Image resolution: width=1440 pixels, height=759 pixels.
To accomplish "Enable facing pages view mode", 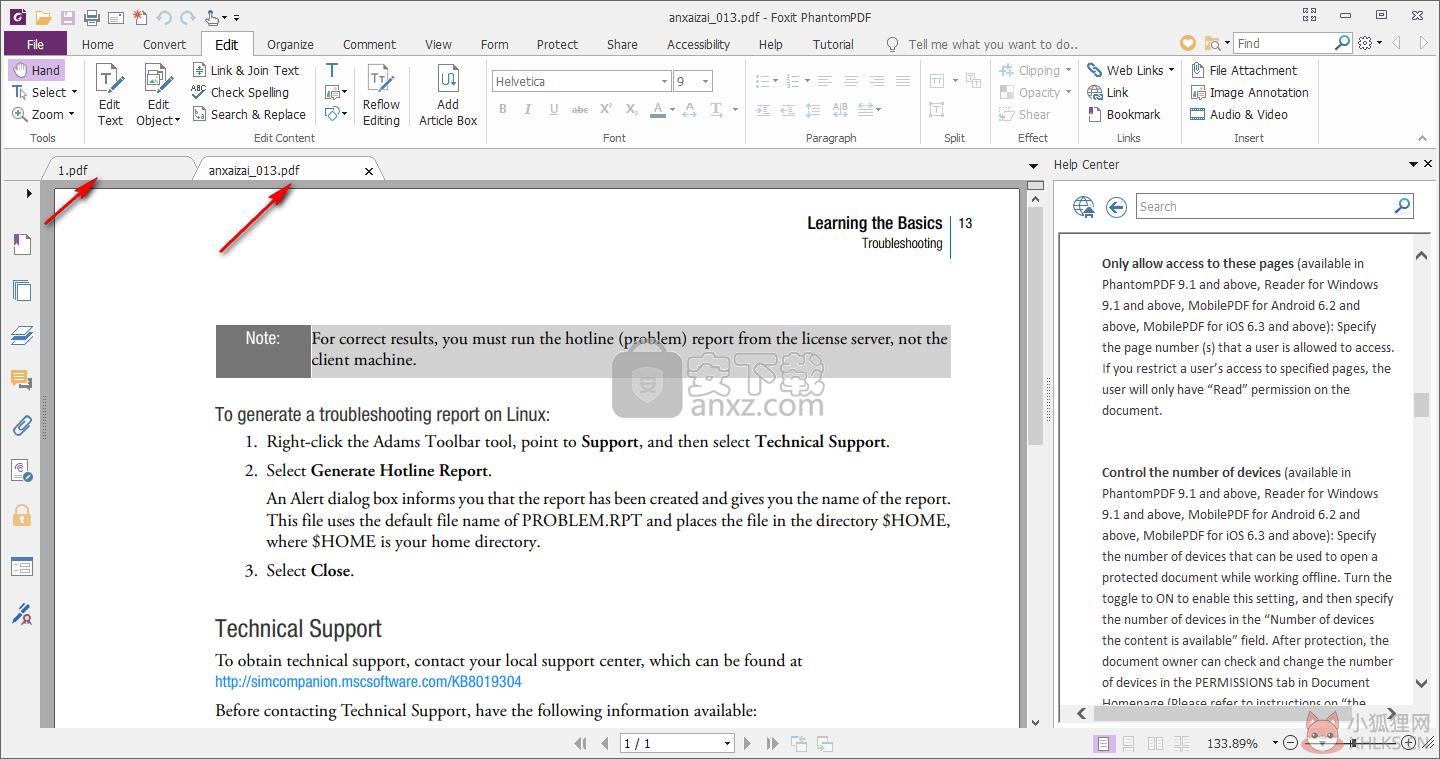I will click(x=1155, y=743).
